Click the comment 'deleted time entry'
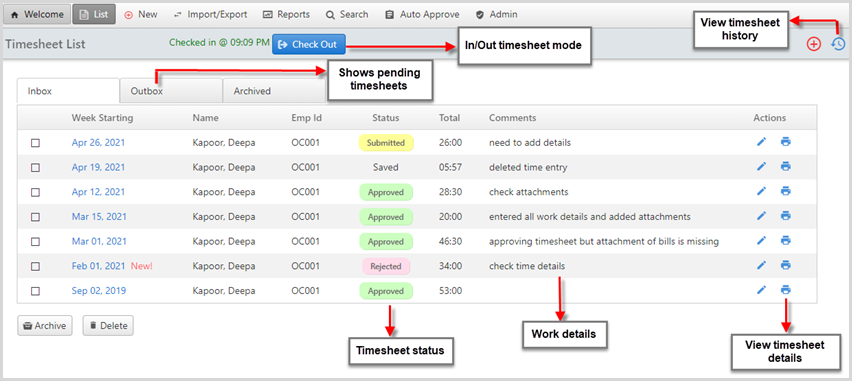Viewport: 852px width, 381px height. [528, 167]
